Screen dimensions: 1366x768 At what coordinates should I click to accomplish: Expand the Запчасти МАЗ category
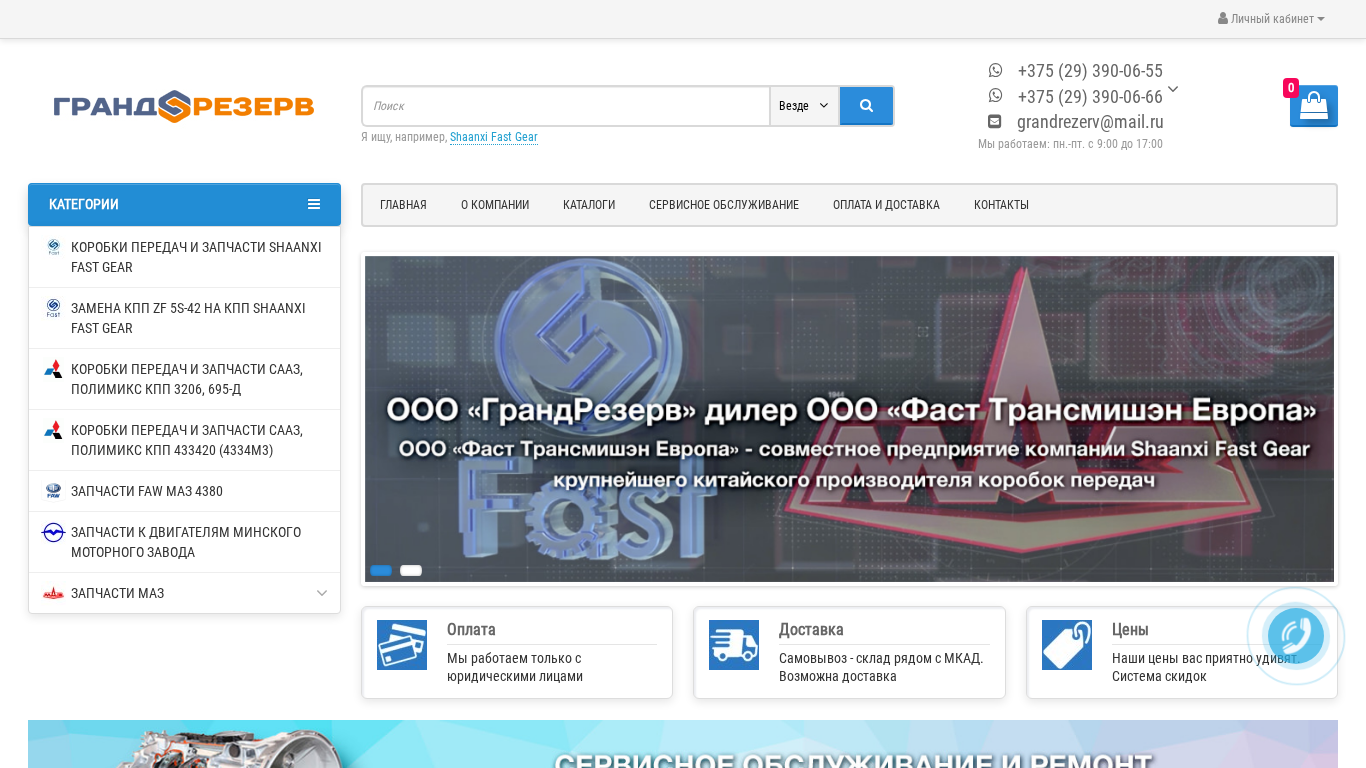(x=322, y=593)
